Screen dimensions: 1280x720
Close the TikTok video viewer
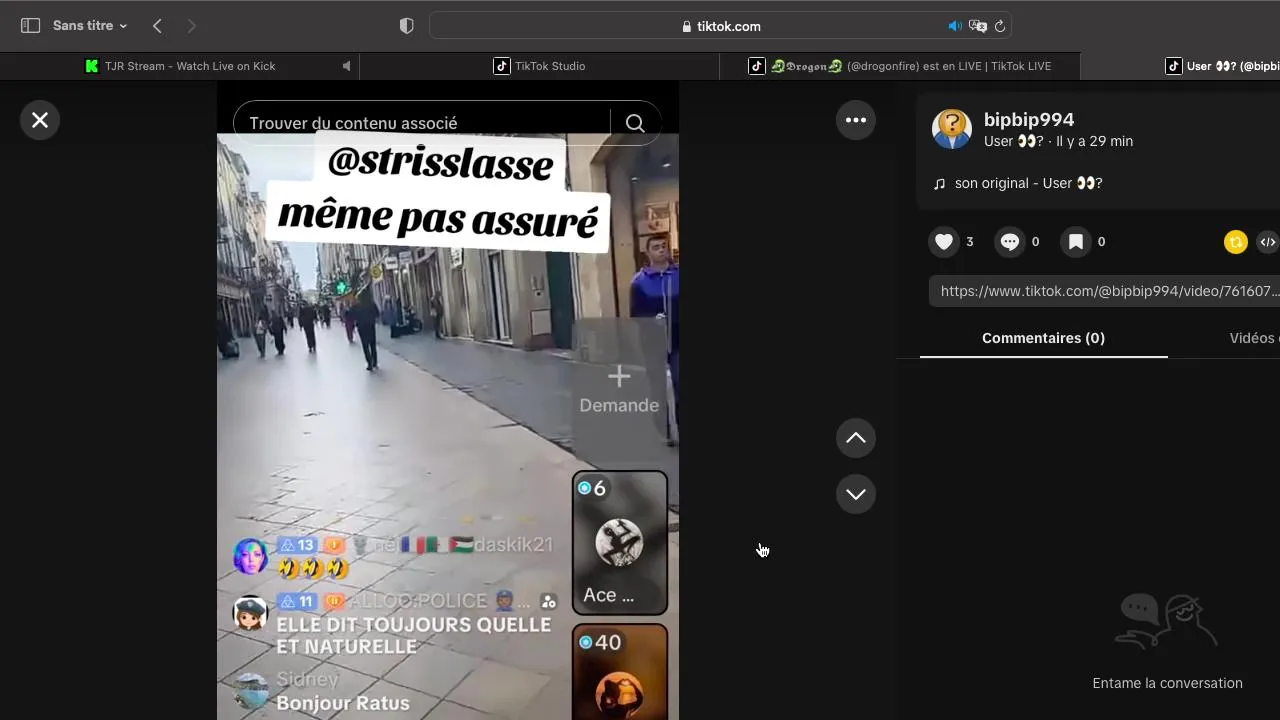point(40,120)
